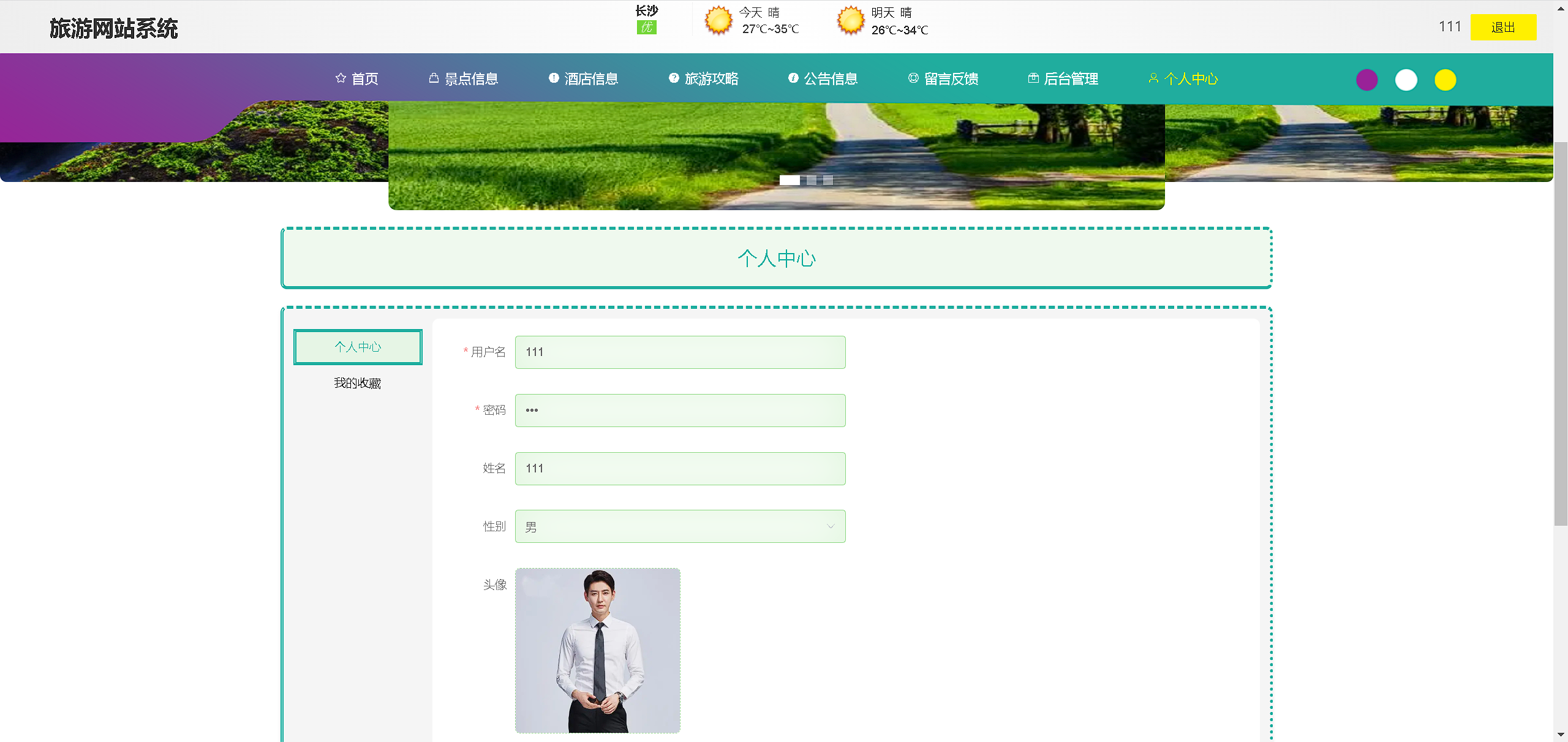Open 我的收藏 in the sidebar
Image resolution: width=1568 pixels, height=742 pixels.
[357, 384]
